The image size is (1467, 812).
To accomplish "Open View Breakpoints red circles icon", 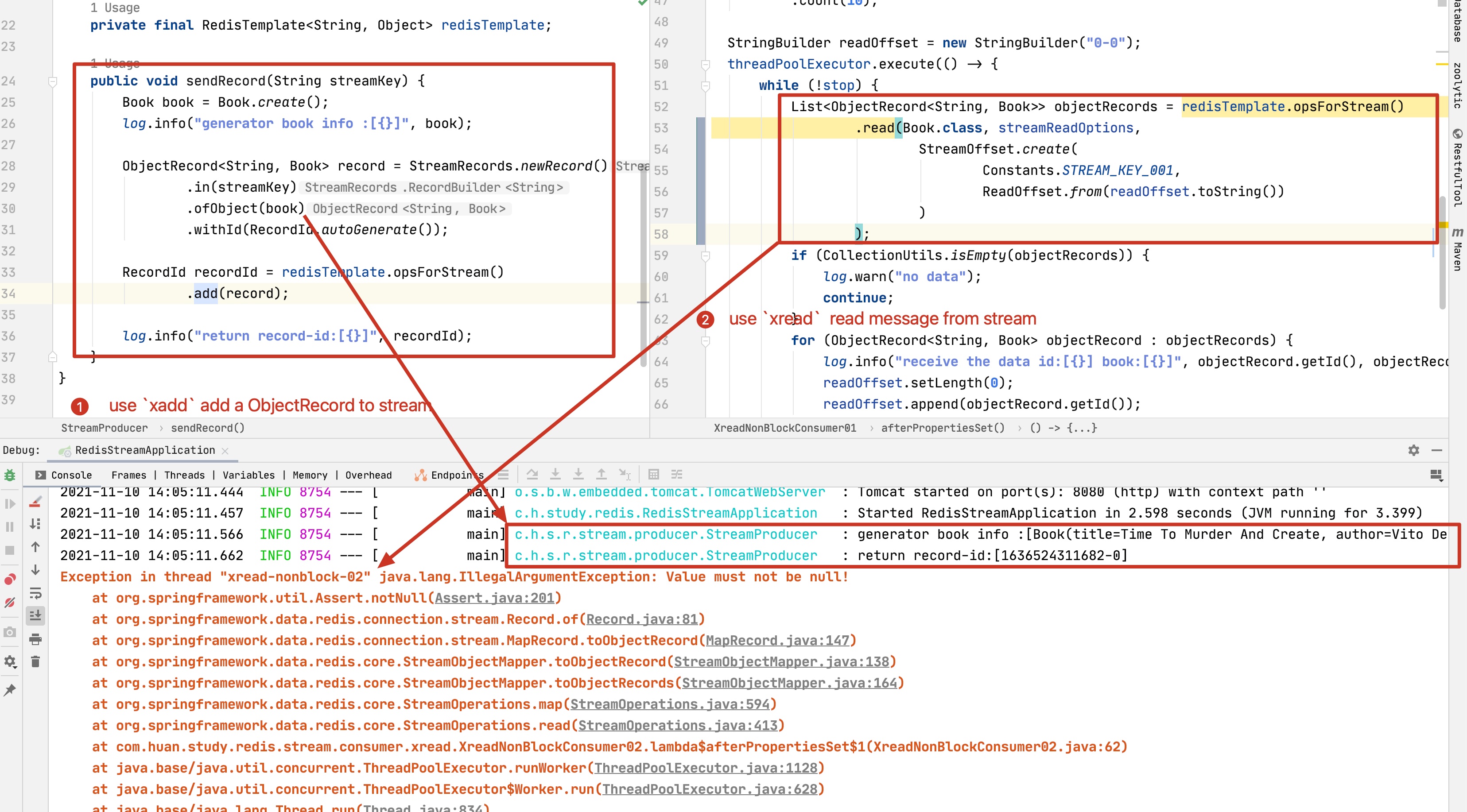I will coord(10,580).
